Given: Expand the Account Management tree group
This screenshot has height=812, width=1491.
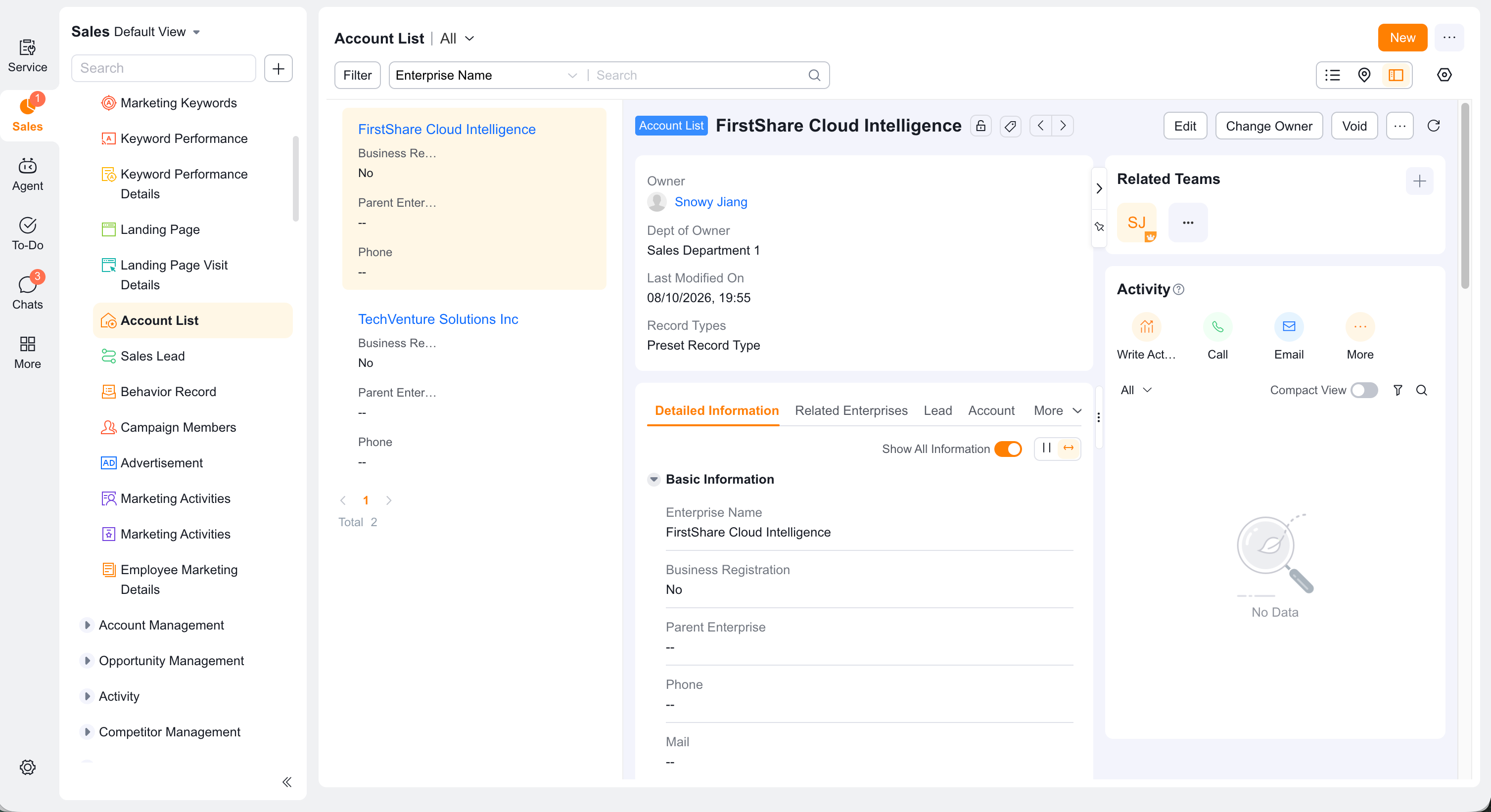Looking at the screenshot, I should pos(87,625).
